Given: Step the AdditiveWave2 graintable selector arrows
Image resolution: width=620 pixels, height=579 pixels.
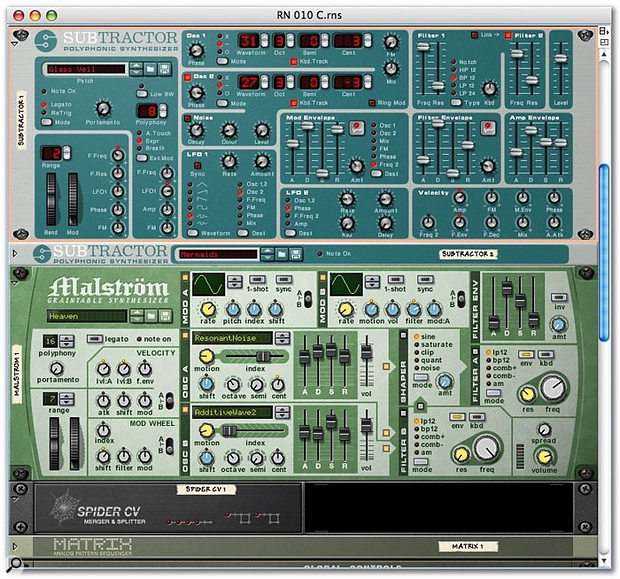Looking at the screenshot, I should 282,412.
